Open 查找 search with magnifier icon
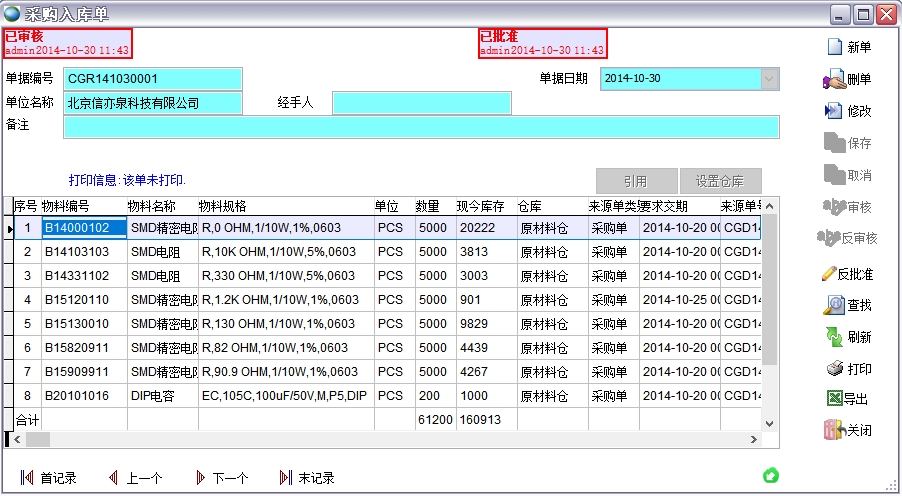902x496 pixels. pos(834,305)
